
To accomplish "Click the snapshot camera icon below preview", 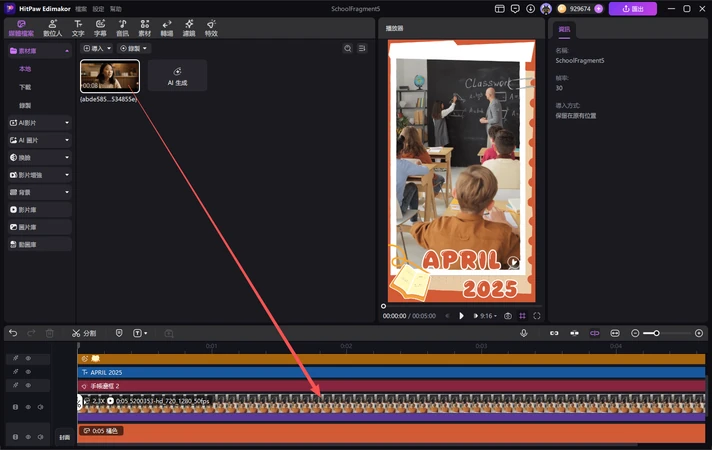I will point(508,316).
